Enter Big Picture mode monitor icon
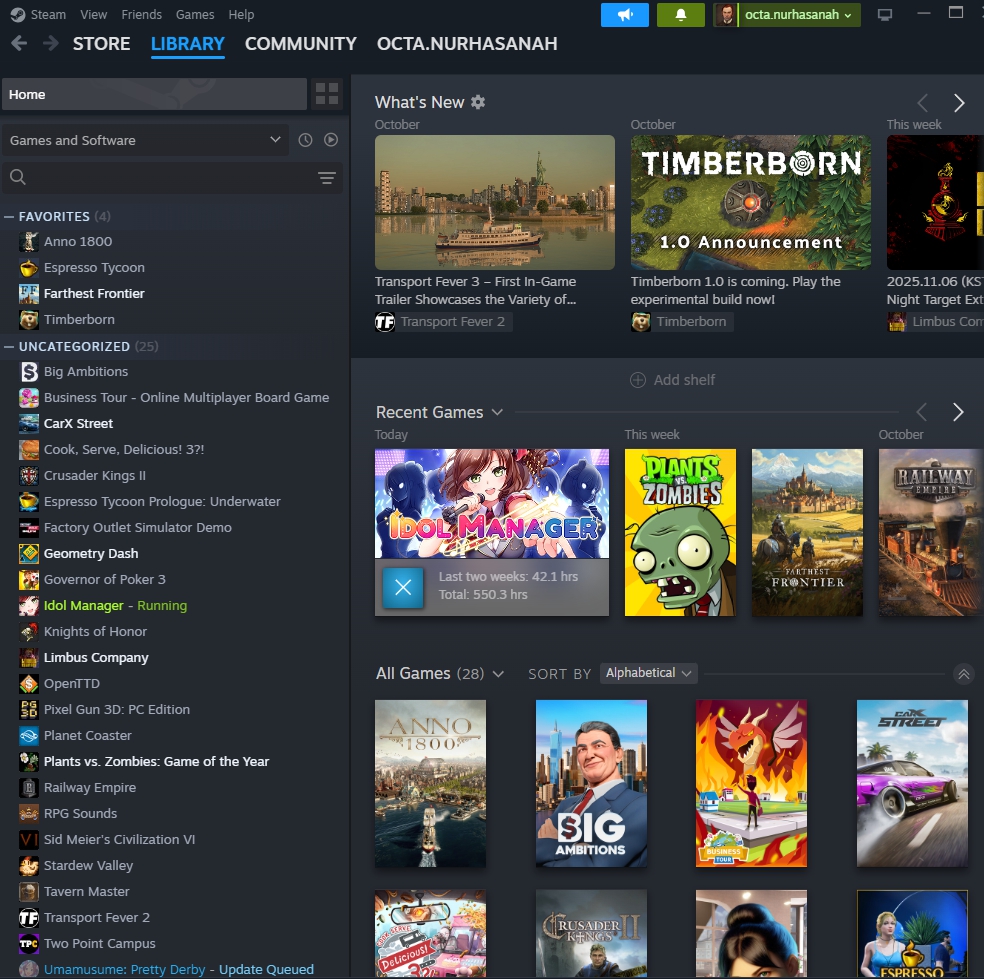 [884, 15]
